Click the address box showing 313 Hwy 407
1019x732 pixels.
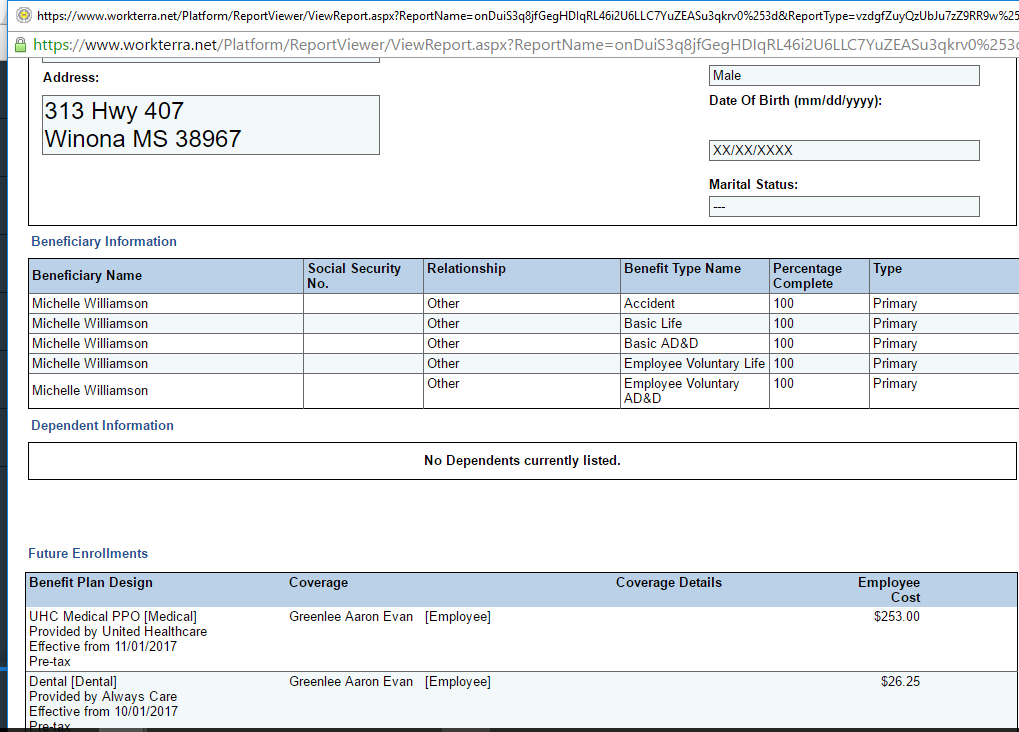[x=211, y=125]
